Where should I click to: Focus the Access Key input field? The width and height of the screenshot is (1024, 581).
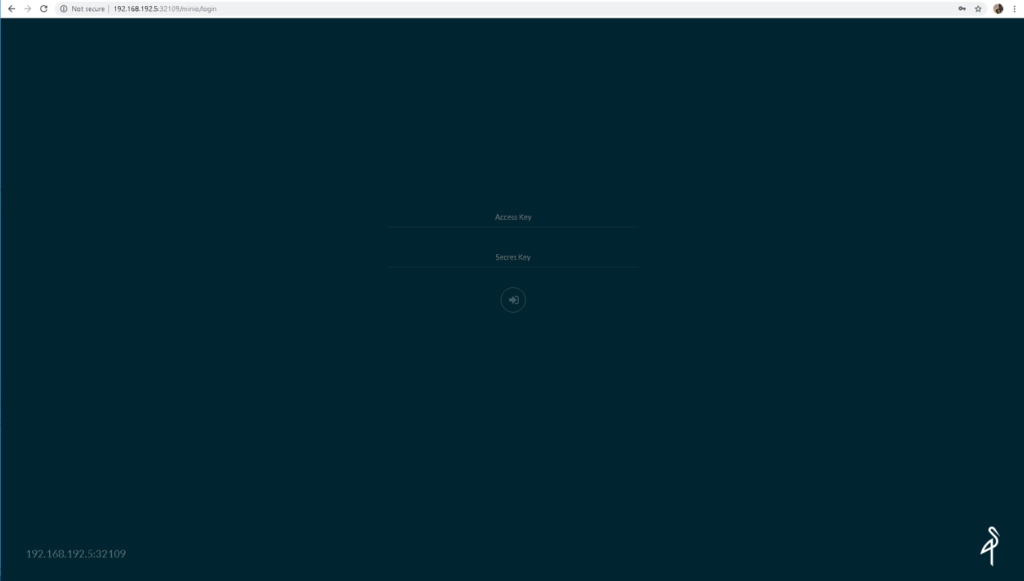pyautogui.click(x=513, y=217)
